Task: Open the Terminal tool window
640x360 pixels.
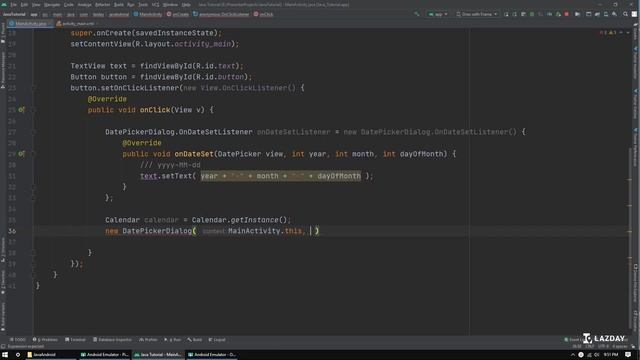Action: [x=76, y=340]
